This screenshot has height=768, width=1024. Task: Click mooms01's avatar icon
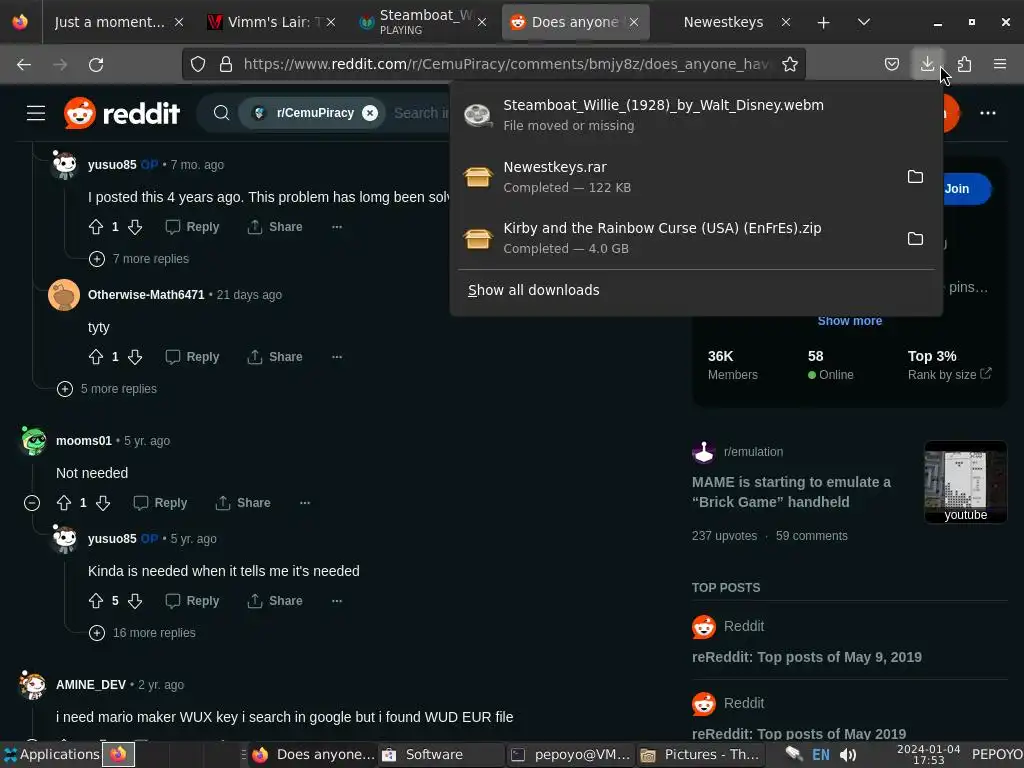click(x=33, y=441)
